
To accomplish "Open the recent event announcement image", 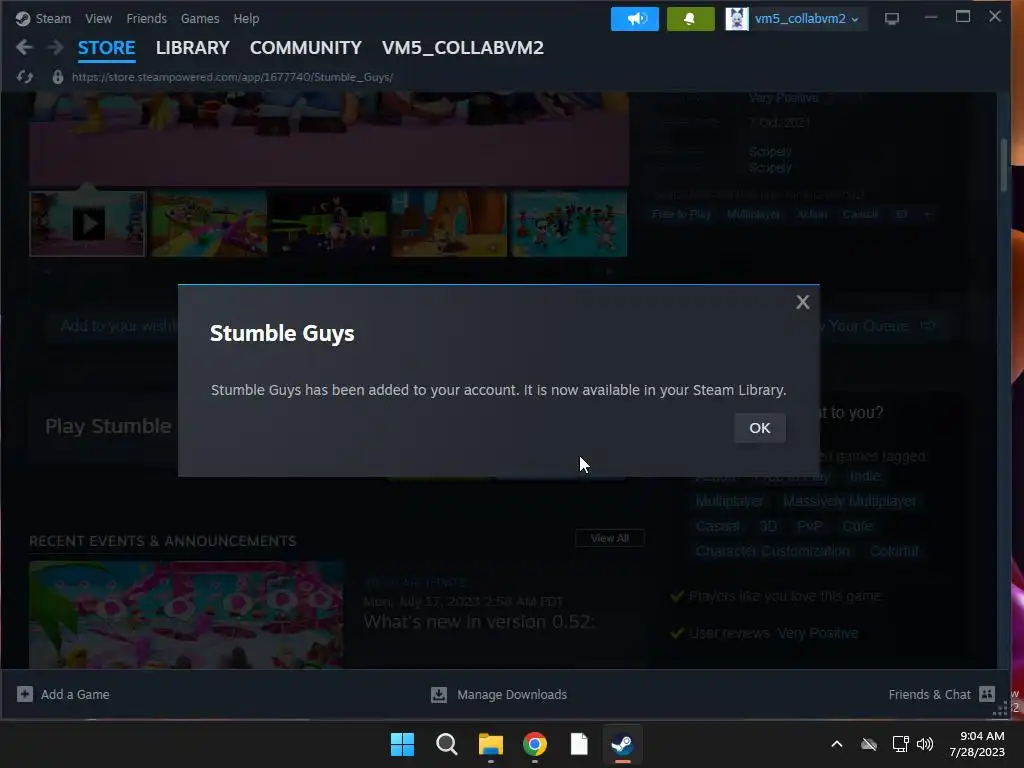I will 186,615.
